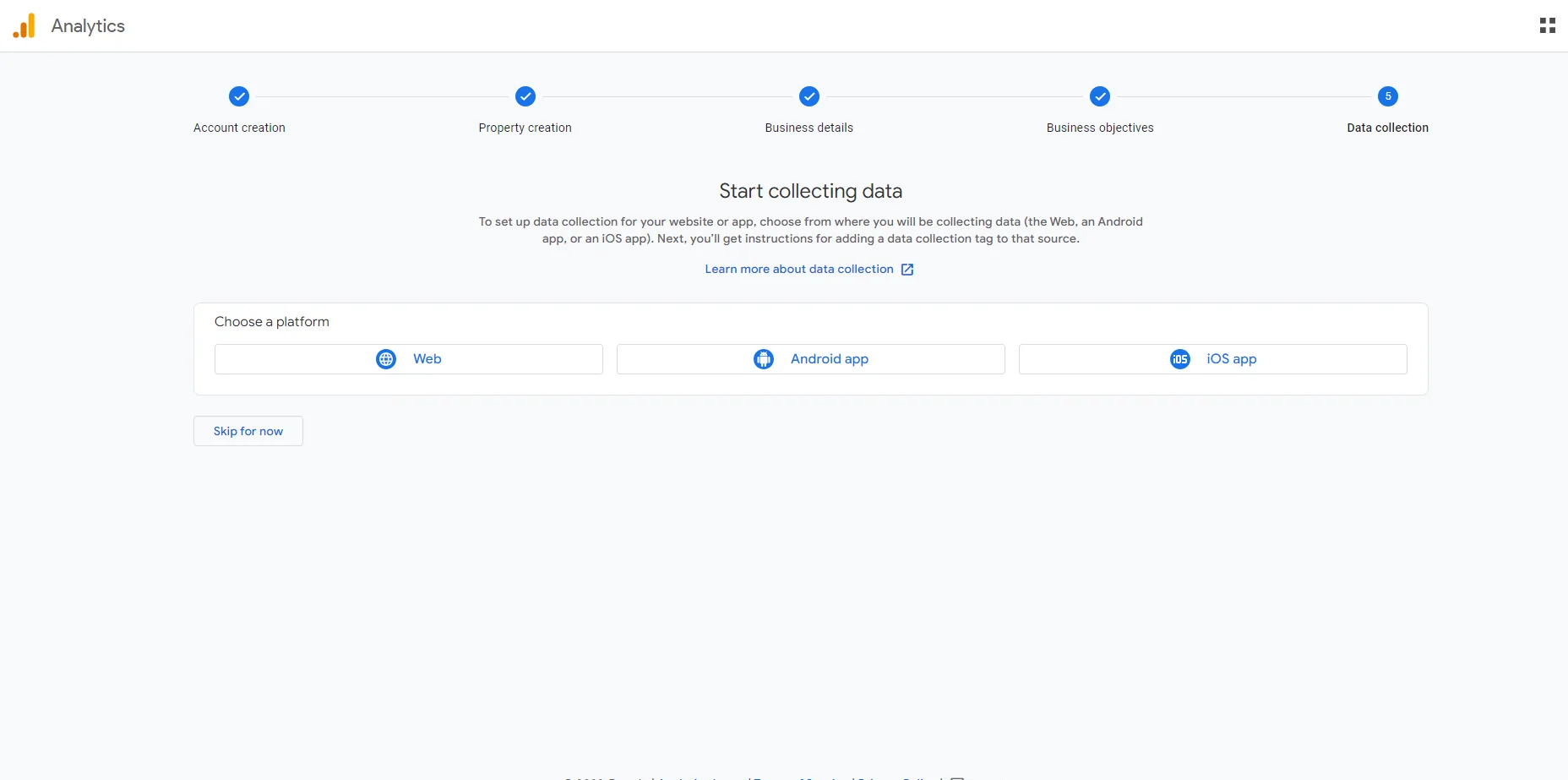Click the Skip for now button
Viewport: 1568px width, 780px height.
pyautogui.click(x=248, y=431)
